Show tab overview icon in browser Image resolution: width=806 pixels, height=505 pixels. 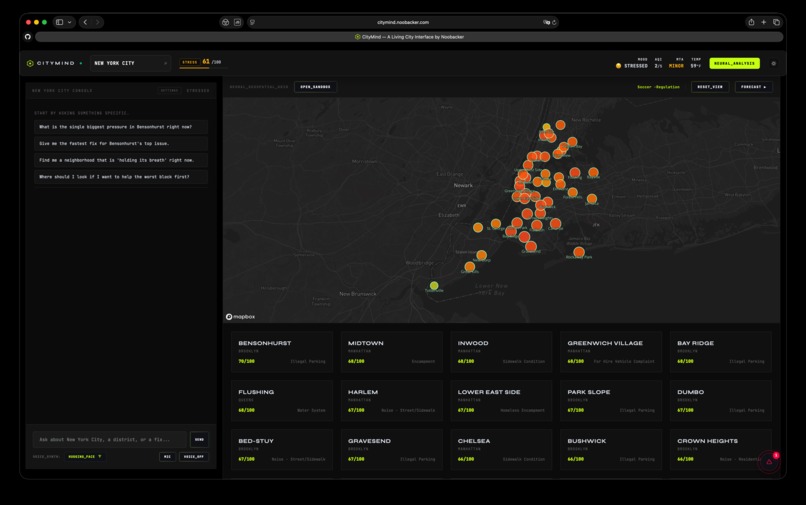tap(776, 22)
